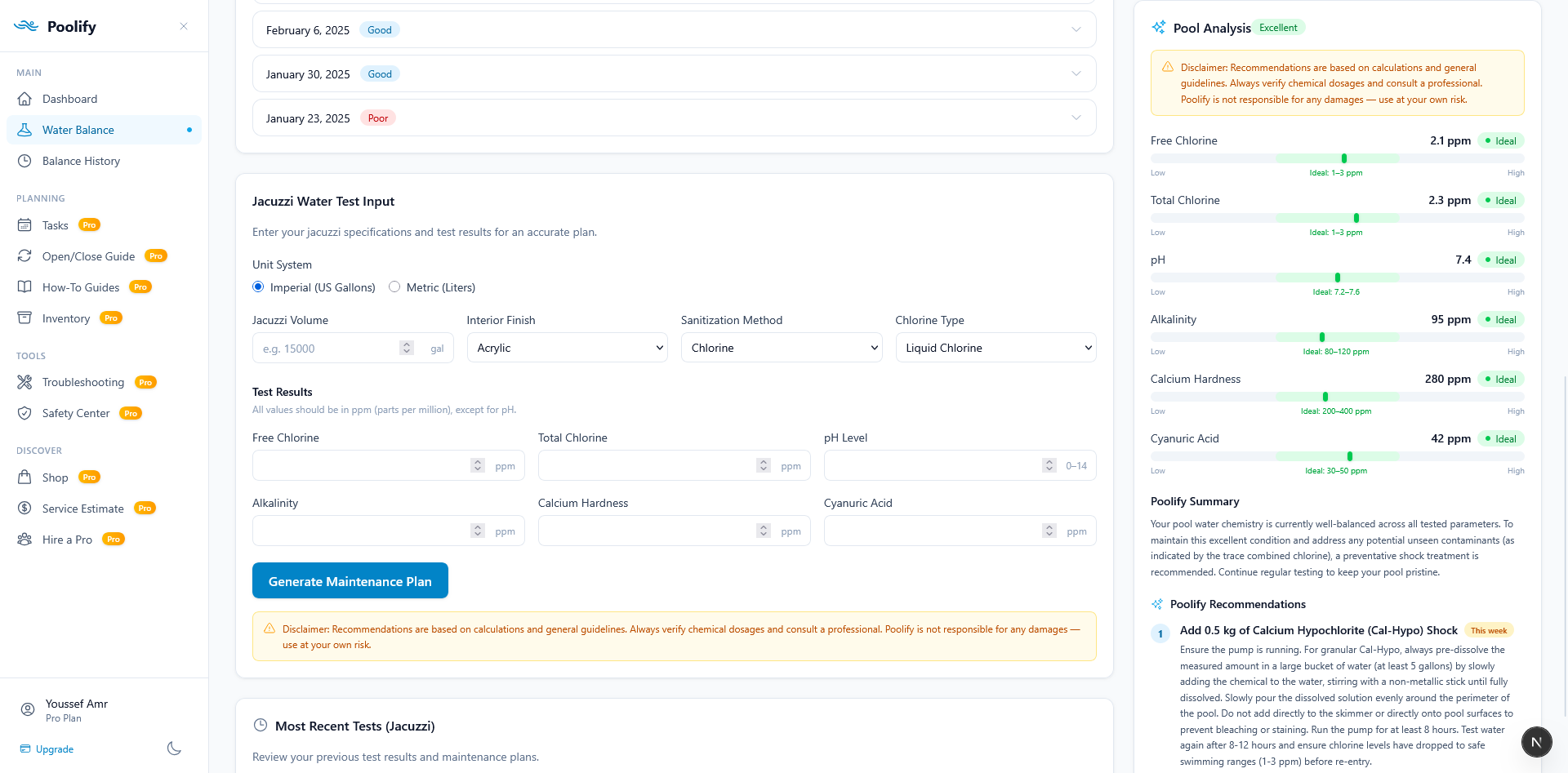1568x773 pixels.
Task: Open the Interior Finish Acrylic dropdown
Action: click(568, 348)
